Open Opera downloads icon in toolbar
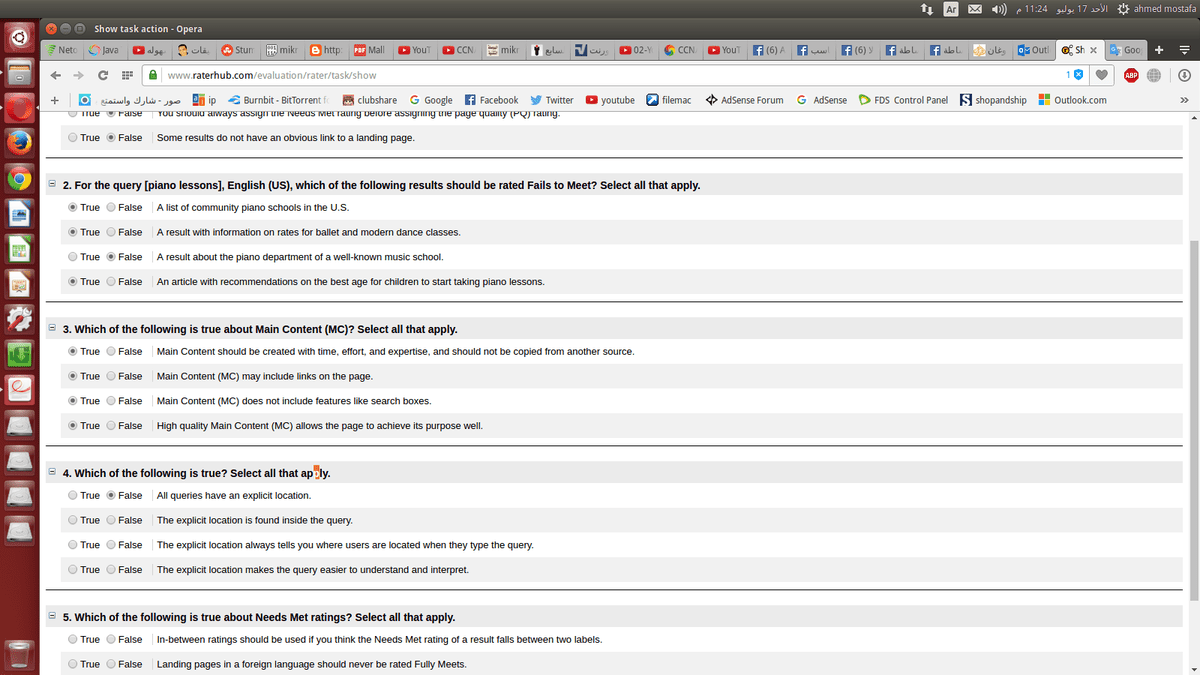The image size is (1200, 675). click(1183, 75)
